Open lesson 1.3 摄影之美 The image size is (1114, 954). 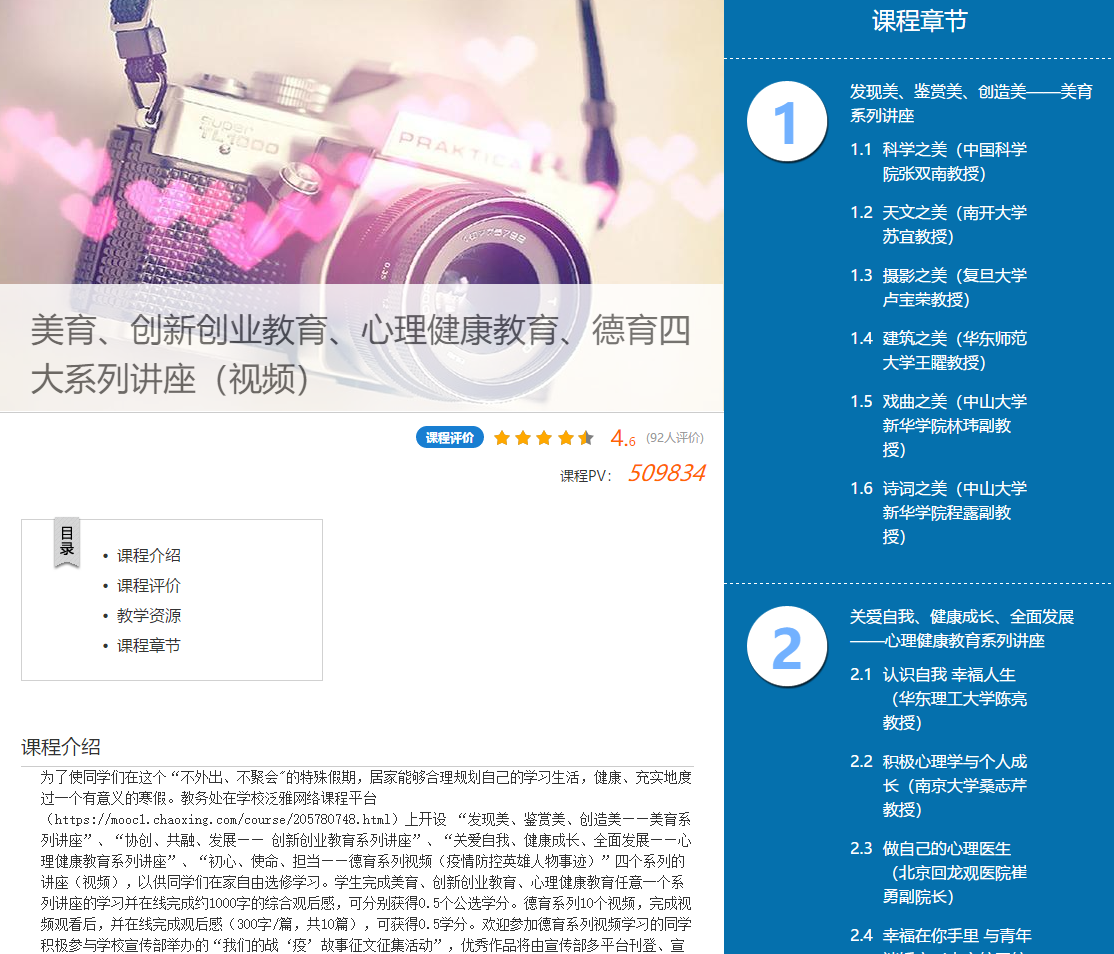coord(953,287)
